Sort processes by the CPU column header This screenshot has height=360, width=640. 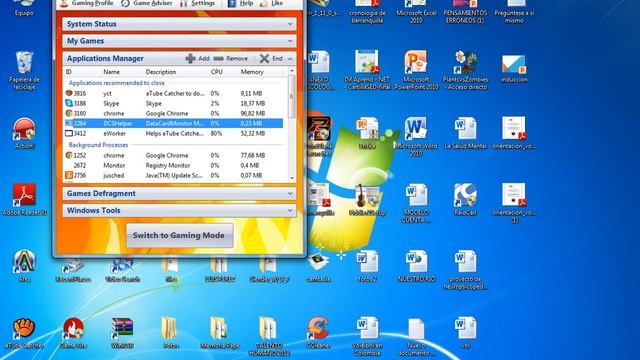point(217,72)
